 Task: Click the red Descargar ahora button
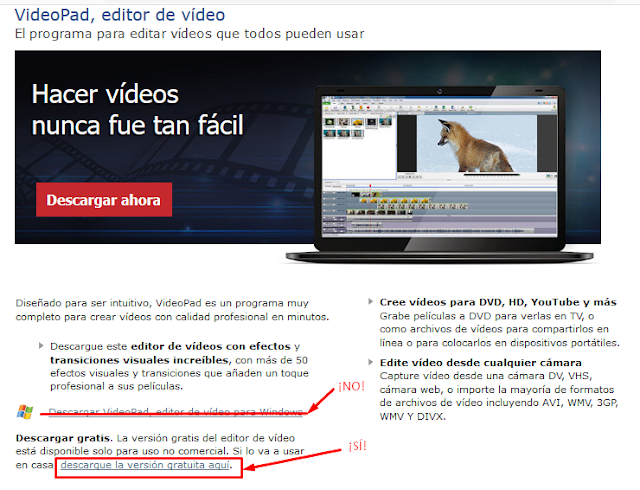(x=104, y=199)
